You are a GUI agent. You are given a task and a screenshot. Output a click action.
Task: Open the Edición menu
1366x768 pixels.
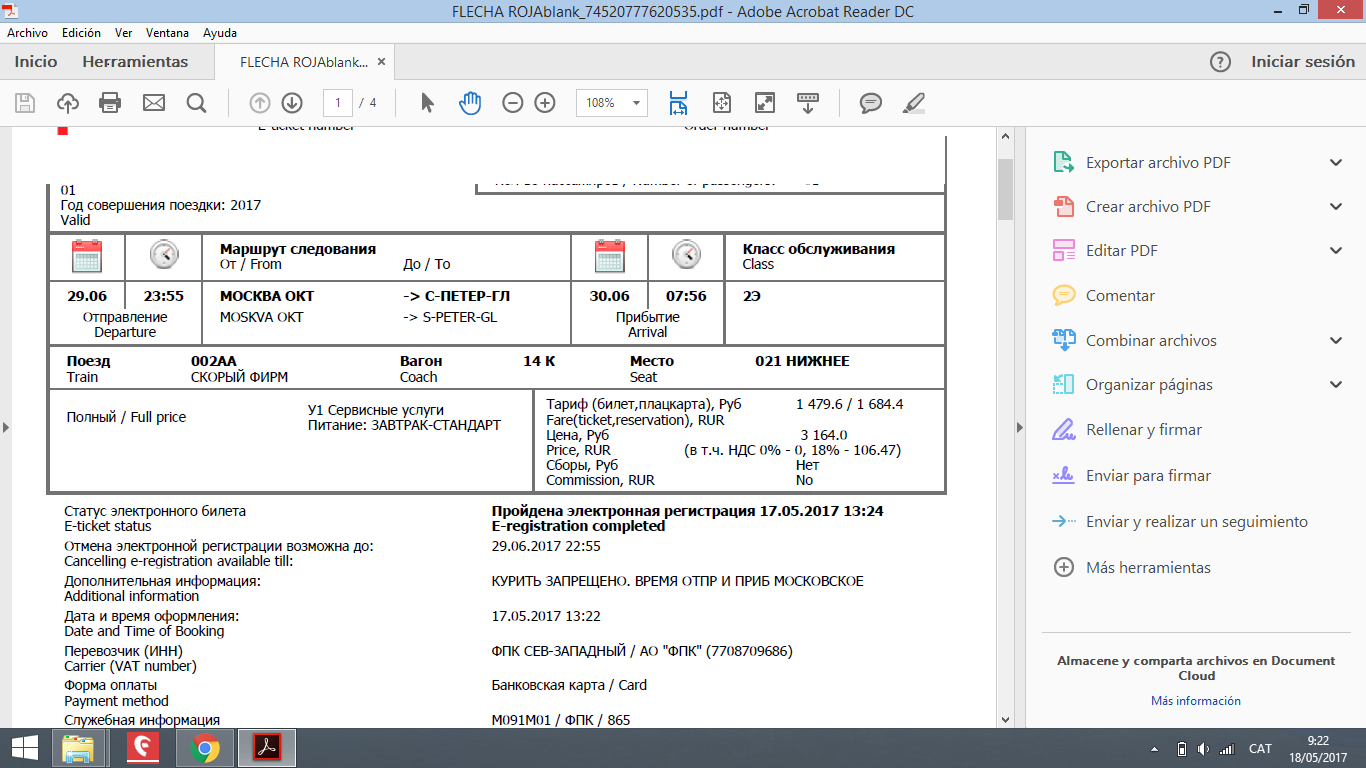click(81, 33)
